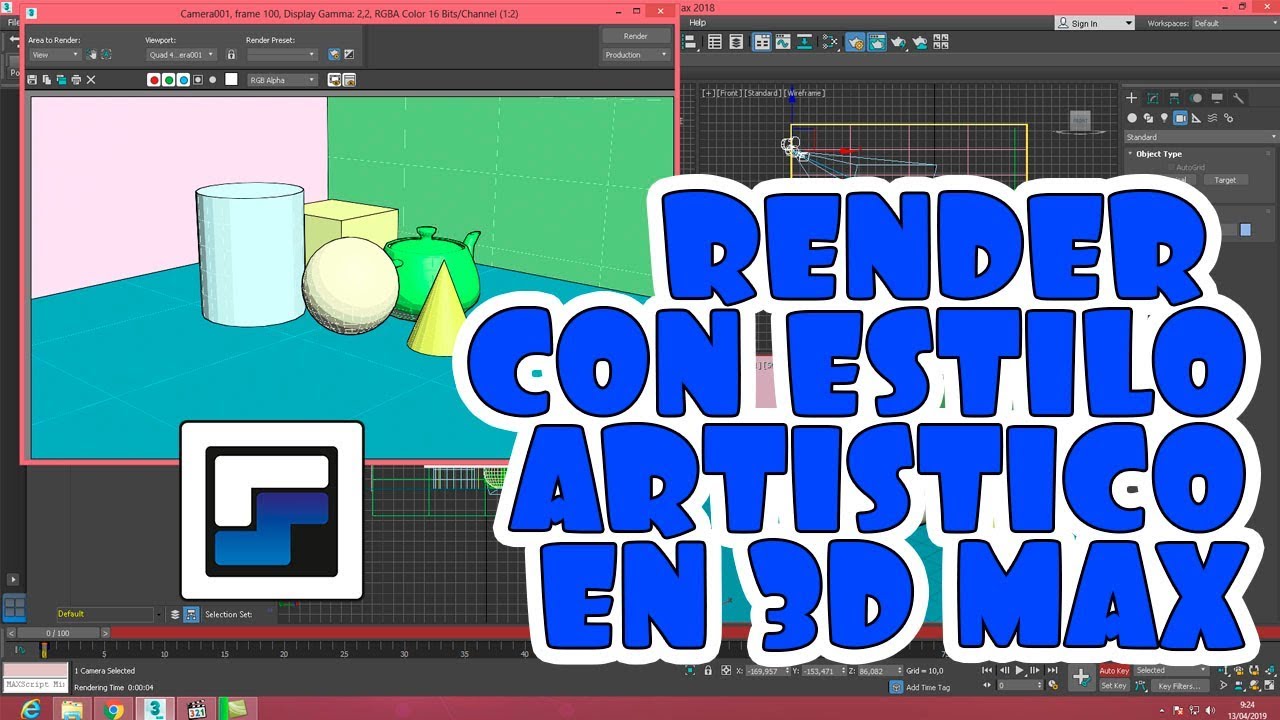This screenshot has height=720, width=1280.
Task: Open Render Setup from frame window
Action: 334,54
